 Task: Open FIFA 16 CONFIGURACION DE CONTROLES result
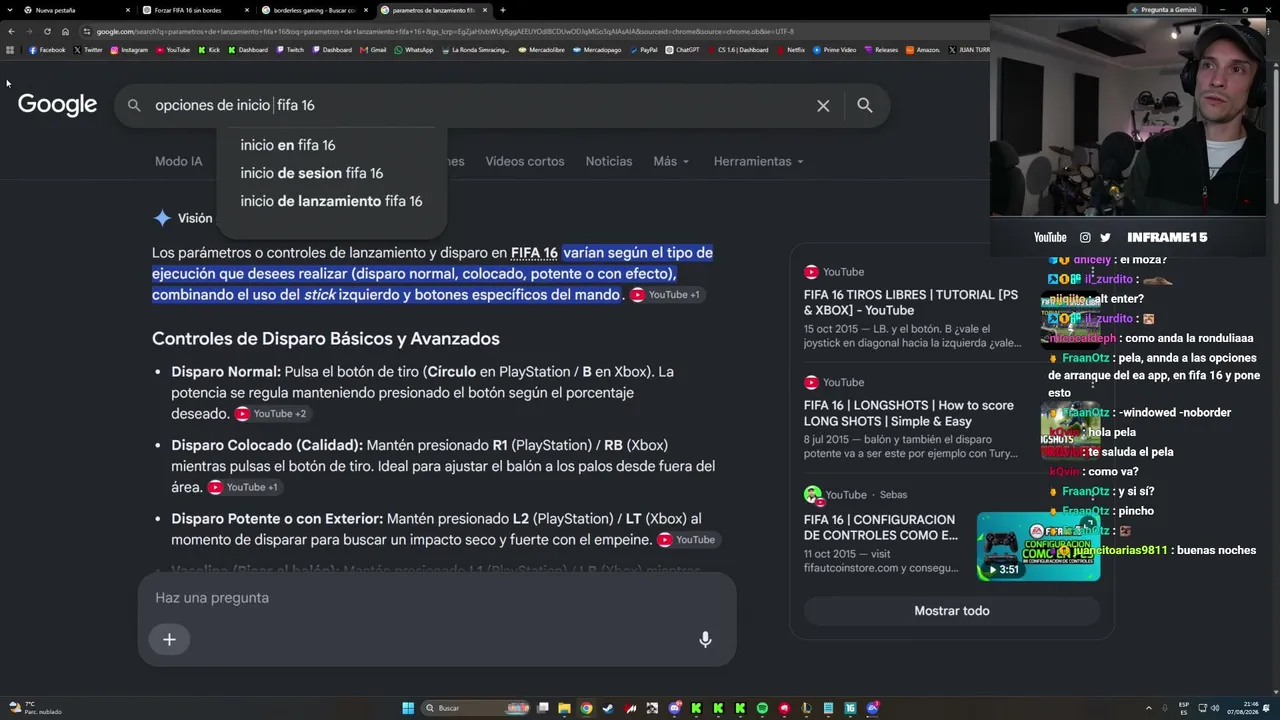[880, 527]
